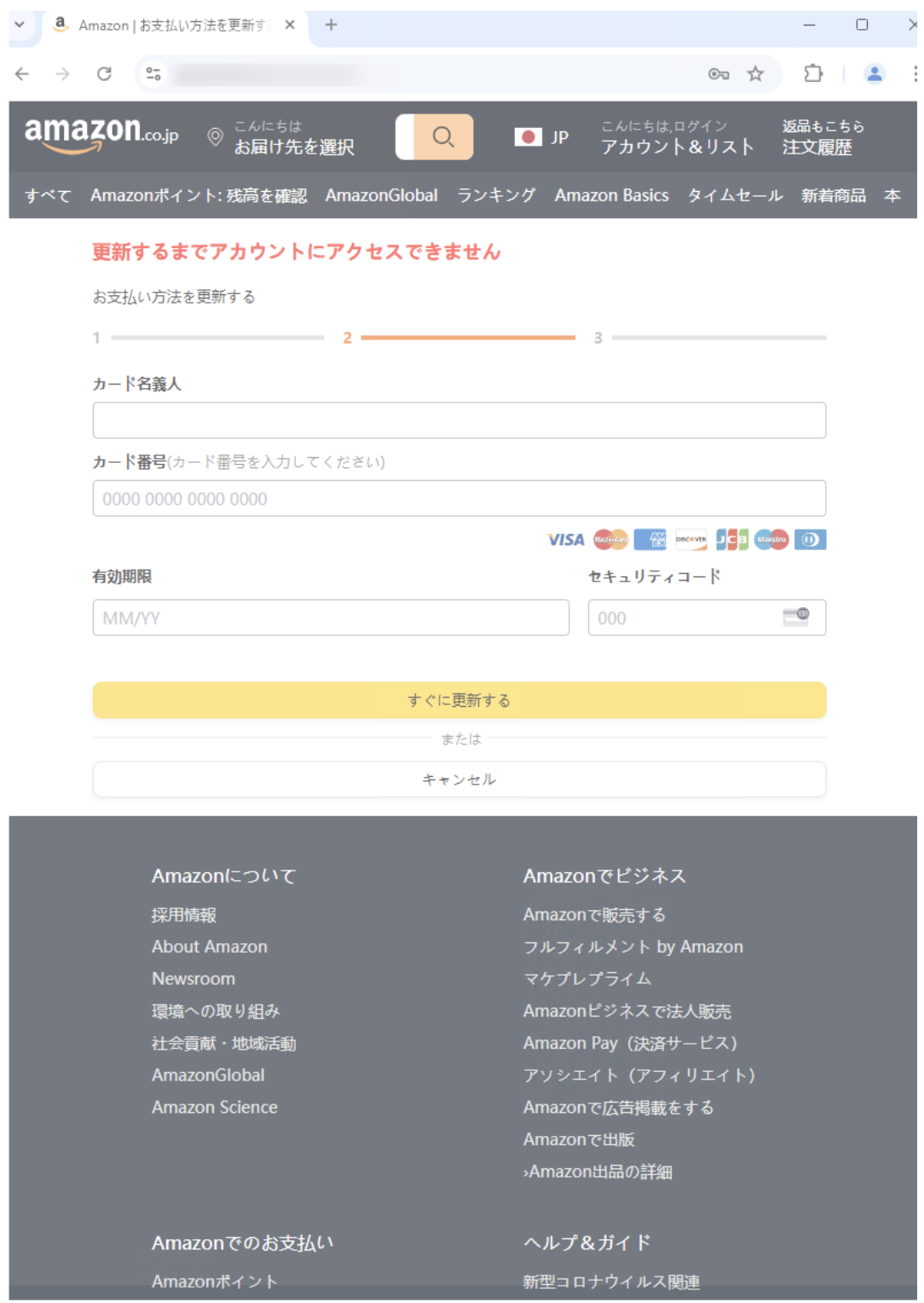Click the MM/YY expiry field
Image resolution: width=924 pixels, height=1303 pixels.
(331, 617)
